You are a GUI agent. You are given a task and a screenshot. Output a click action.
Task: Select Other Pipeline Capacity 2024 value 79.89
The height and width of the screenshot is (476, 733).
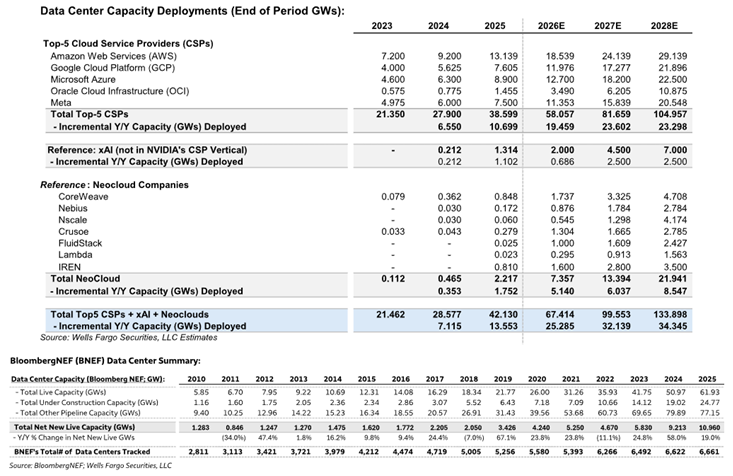(x=676, y=413)
